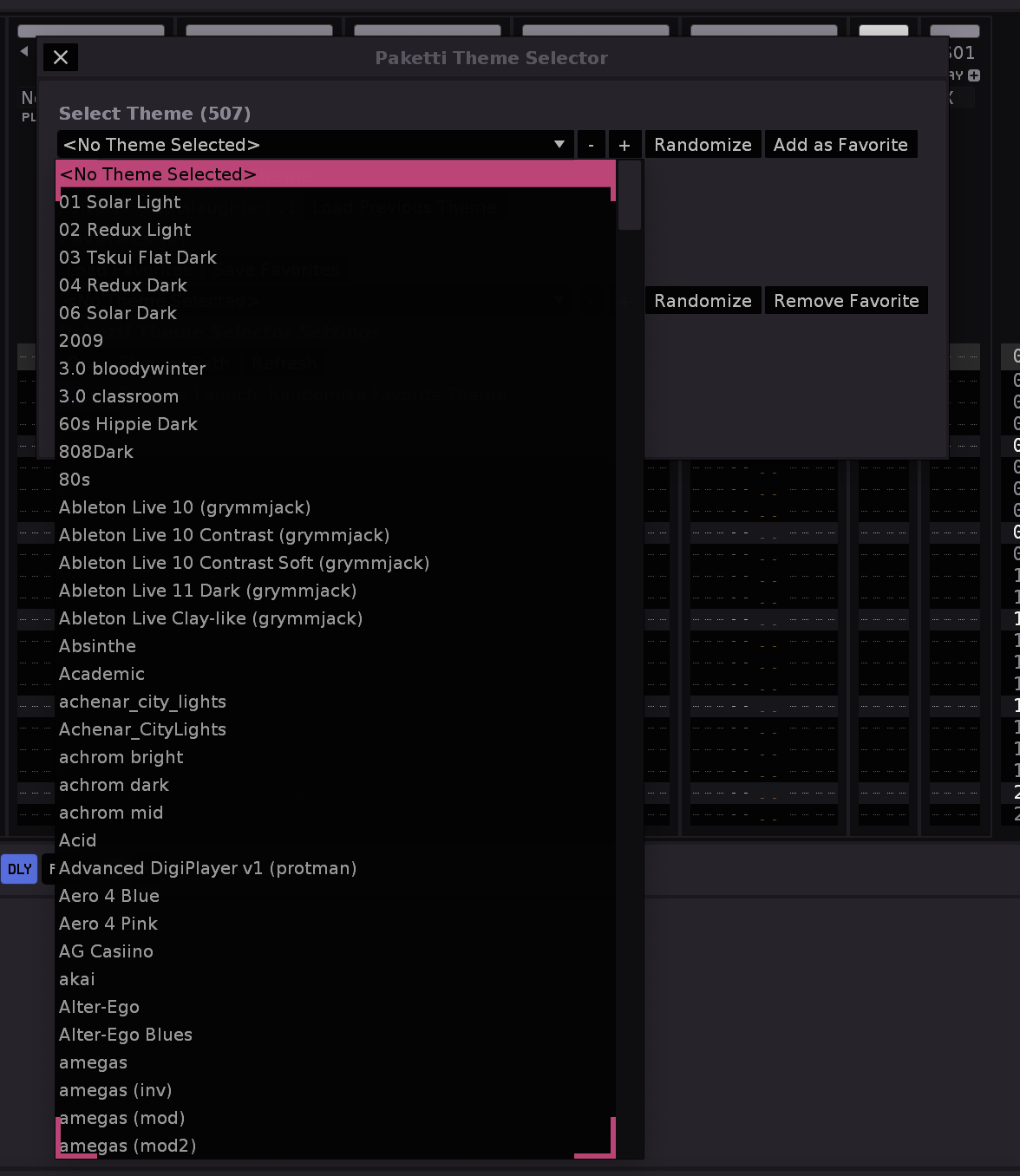Screen dimensions: 1020x1176
Task: Choose 03 Tskui Flat Dark theme
Action: point(138,258)
